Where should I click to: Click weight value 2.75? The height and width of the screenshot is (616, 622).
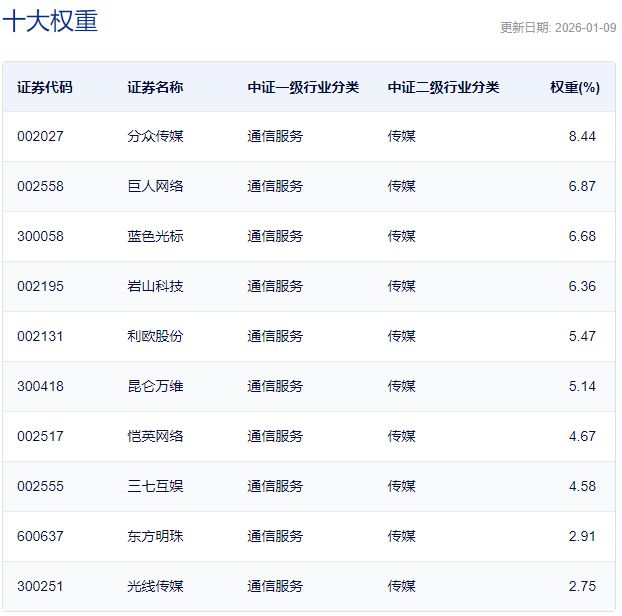click(x=582, y=586)
